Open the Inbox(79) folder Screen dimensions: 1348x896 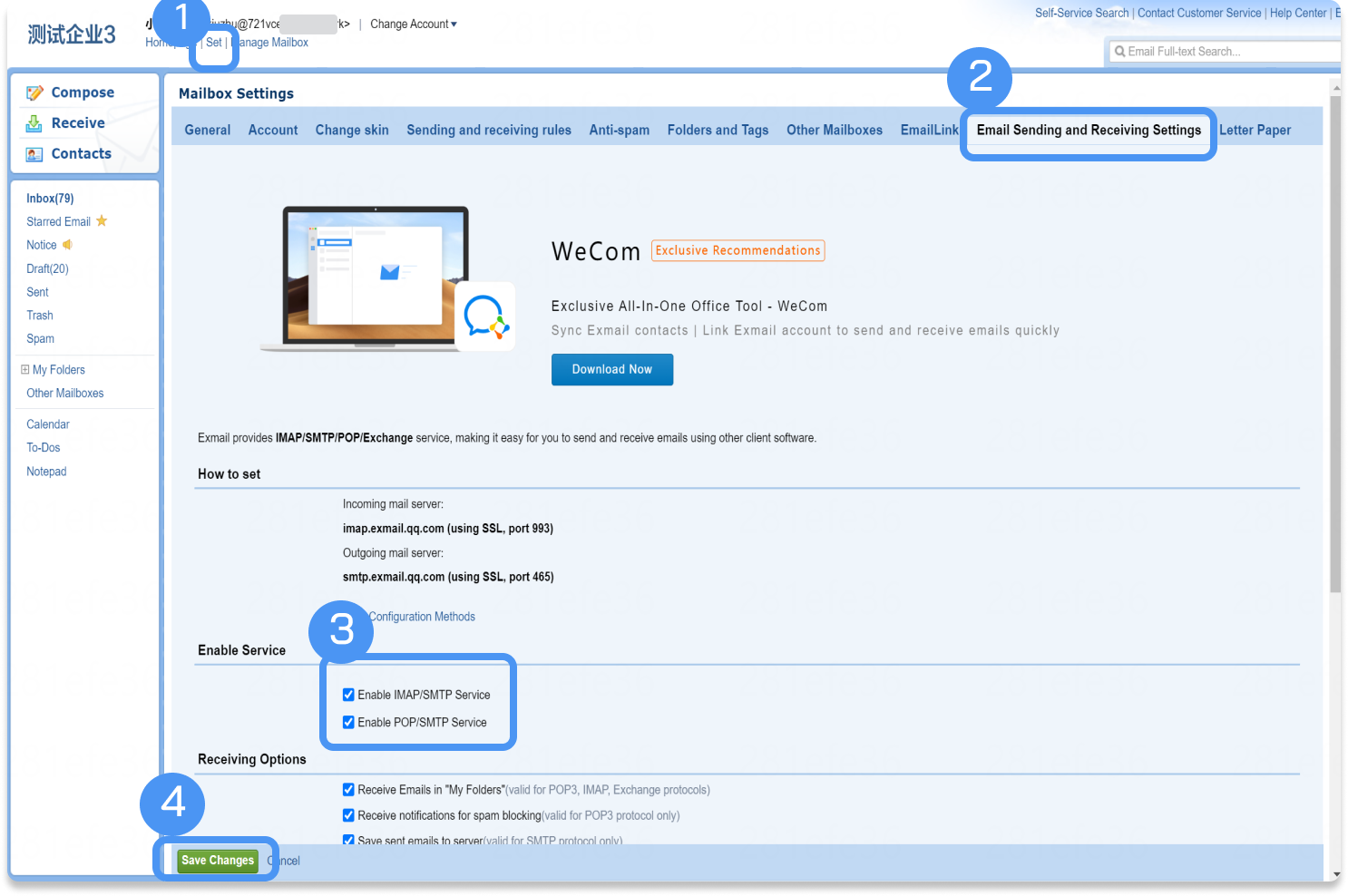pyautogui.click(x=50, y=198)
